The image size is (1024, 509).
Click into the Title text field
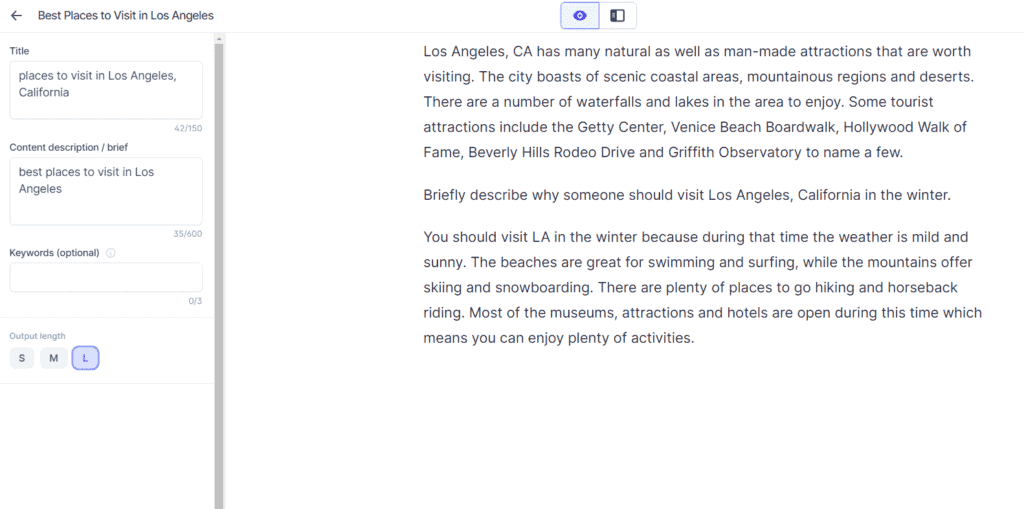tap(106, 90)
